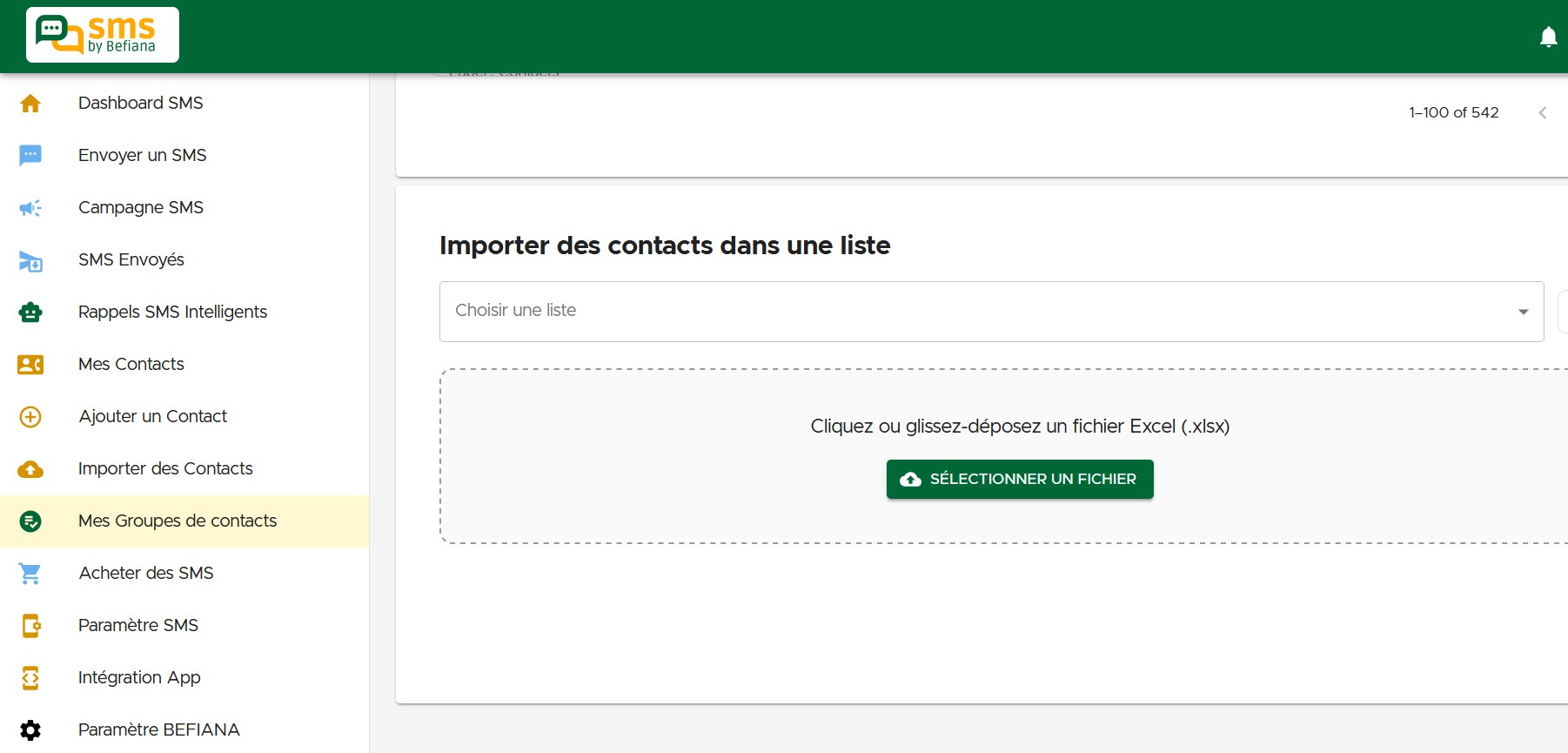This screenshot has height=753, width=1568.
Task: Select Mes Groupes de contacts menu item
Action: tap(178, 521)
